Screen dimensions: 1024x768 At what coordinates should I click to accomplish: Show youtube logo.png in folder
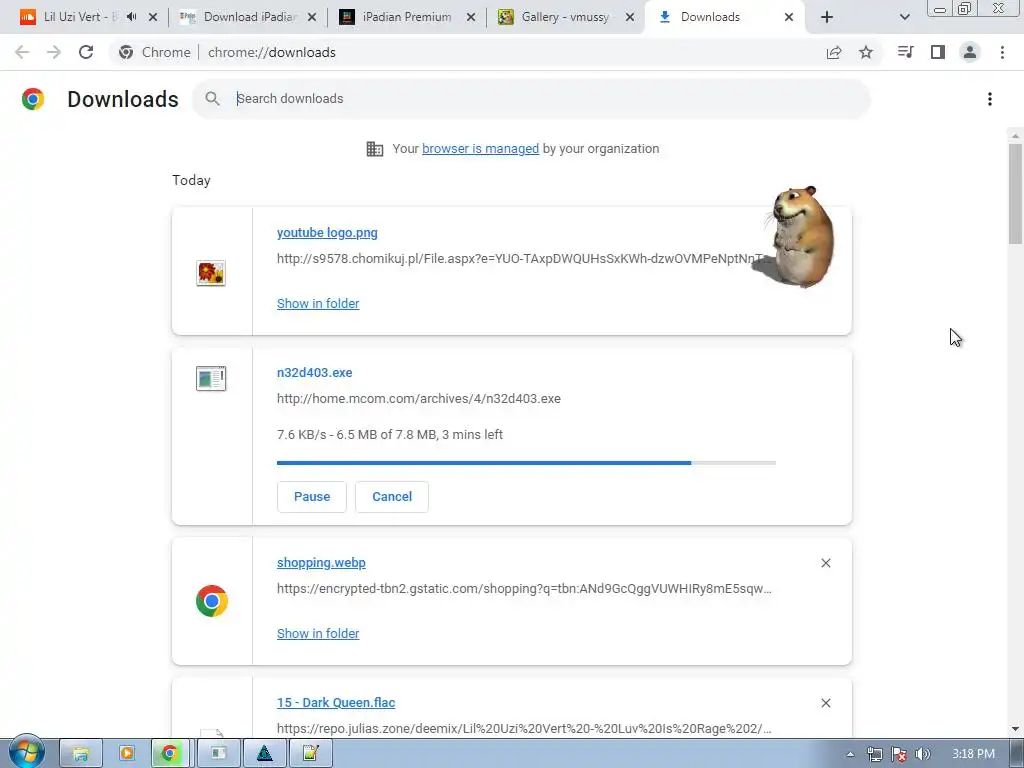pos(318,304)
